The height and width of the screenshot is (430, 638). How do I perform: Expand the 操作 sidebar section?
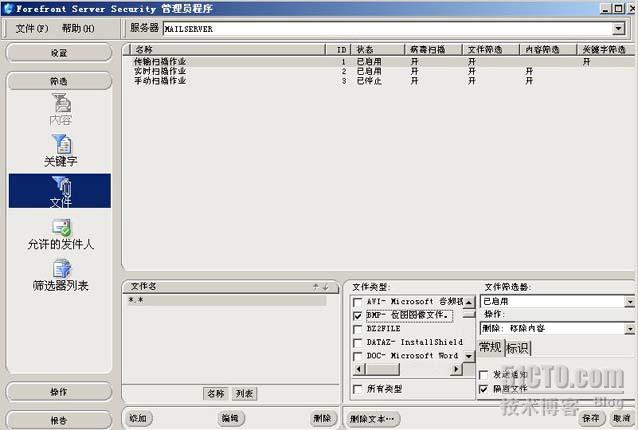tap(59, 392)
